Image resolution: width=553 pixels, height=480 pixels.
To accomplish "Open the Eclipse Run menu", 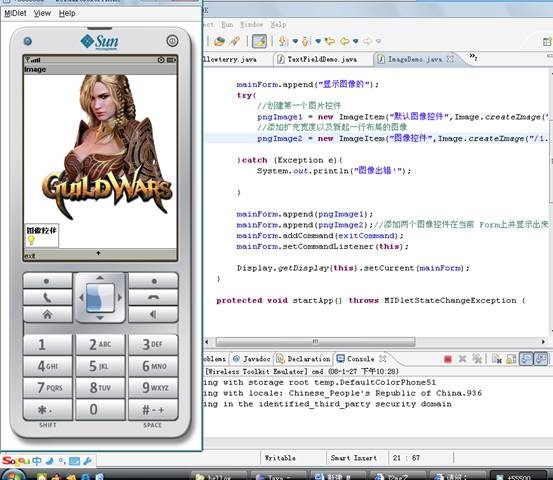I will 227,24.
